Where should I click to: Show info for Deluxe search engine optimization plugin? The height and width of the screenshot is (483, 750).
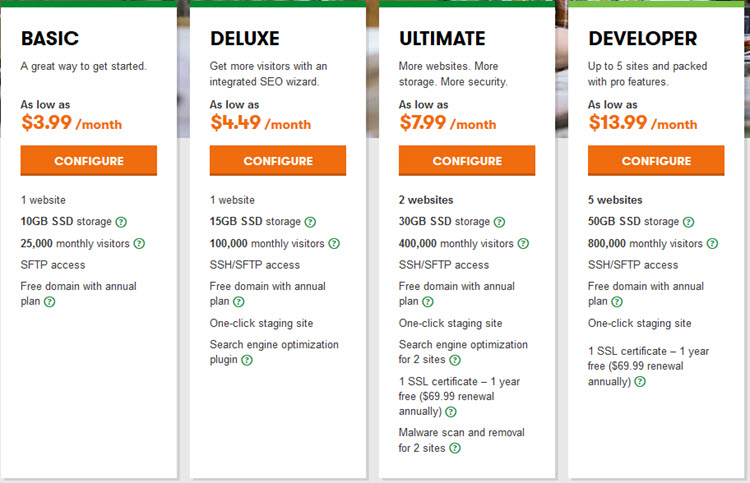pyautogui.click(x=247, y=360)
